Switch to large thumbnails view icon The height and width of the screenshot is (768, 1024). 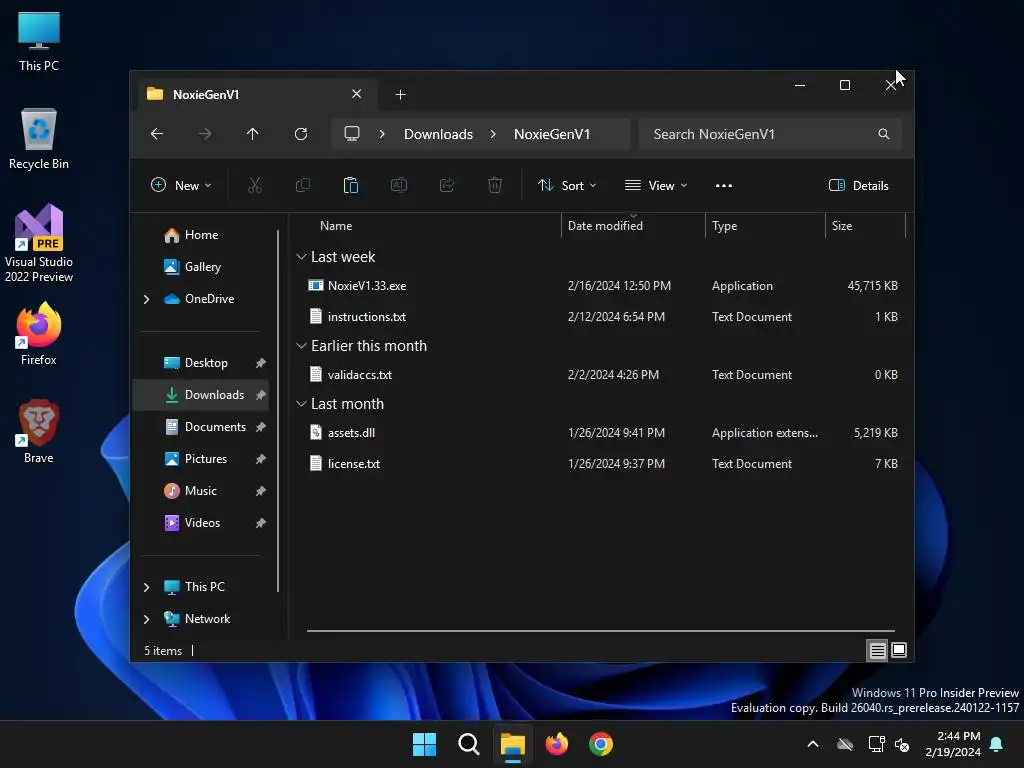[x=899, y=650]
